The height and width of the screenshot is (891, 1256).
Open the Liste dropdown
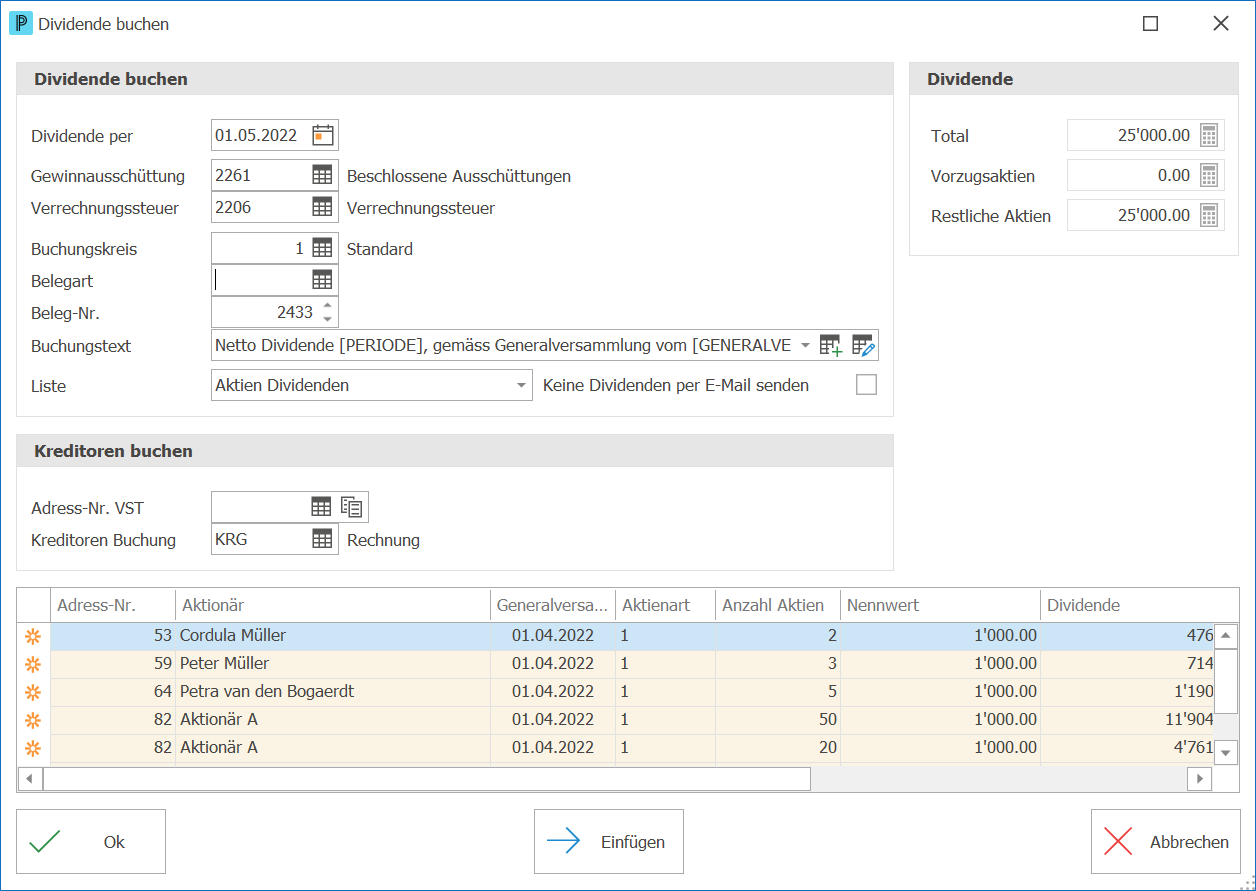click(521, 385)
